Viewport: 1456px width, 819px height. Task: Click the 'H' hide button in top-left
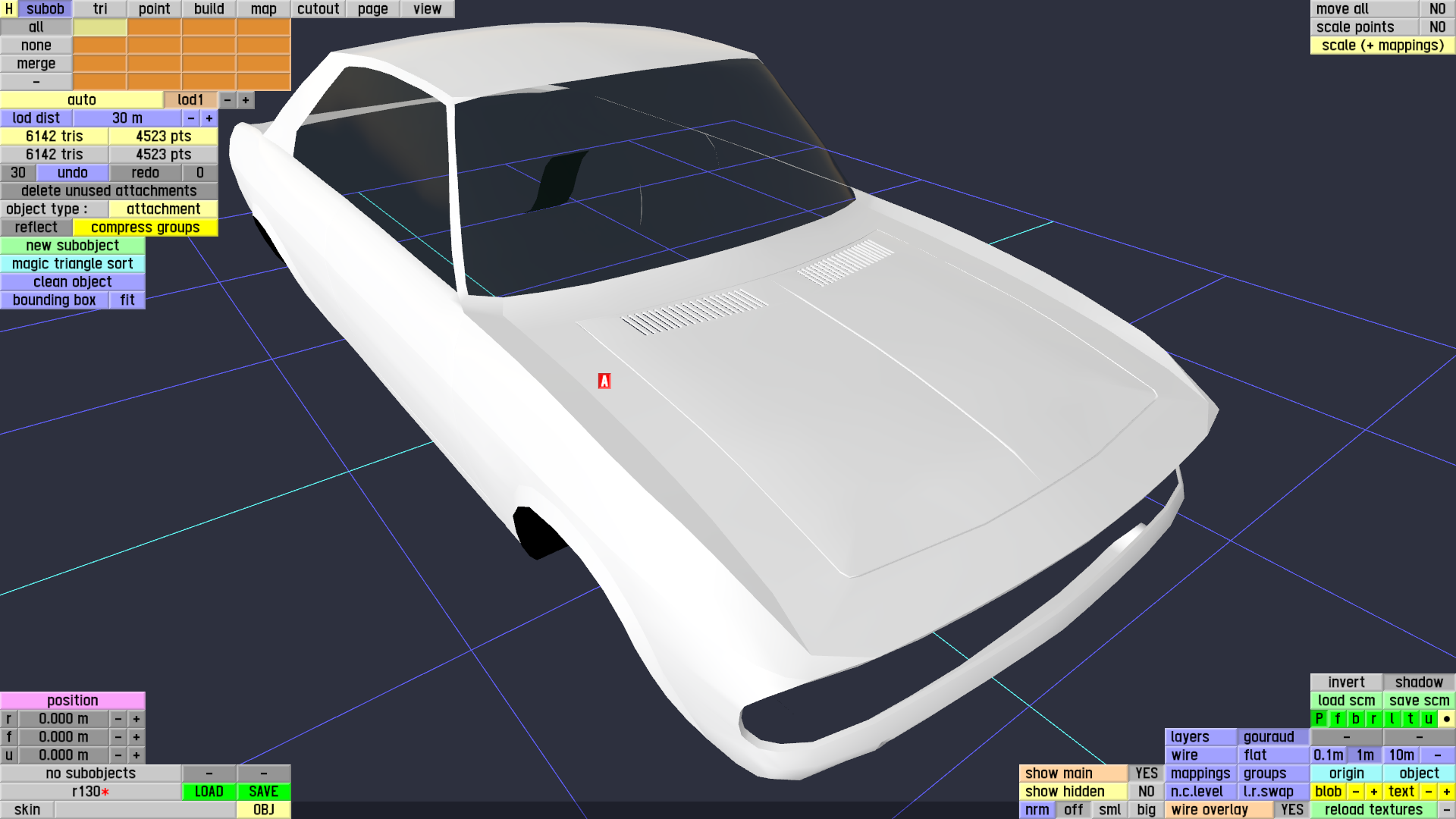click(8, 9)
